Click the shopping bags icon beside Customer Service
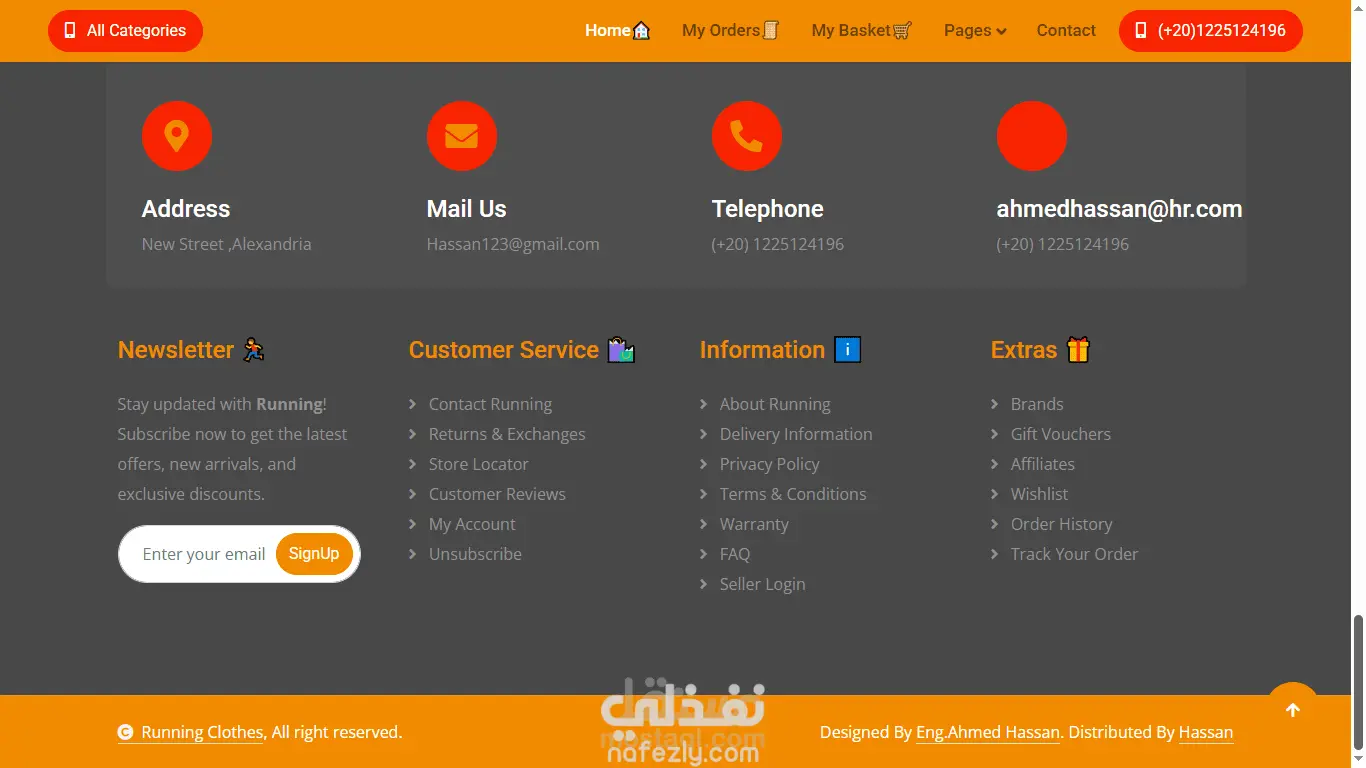 [x=621, y=350]
